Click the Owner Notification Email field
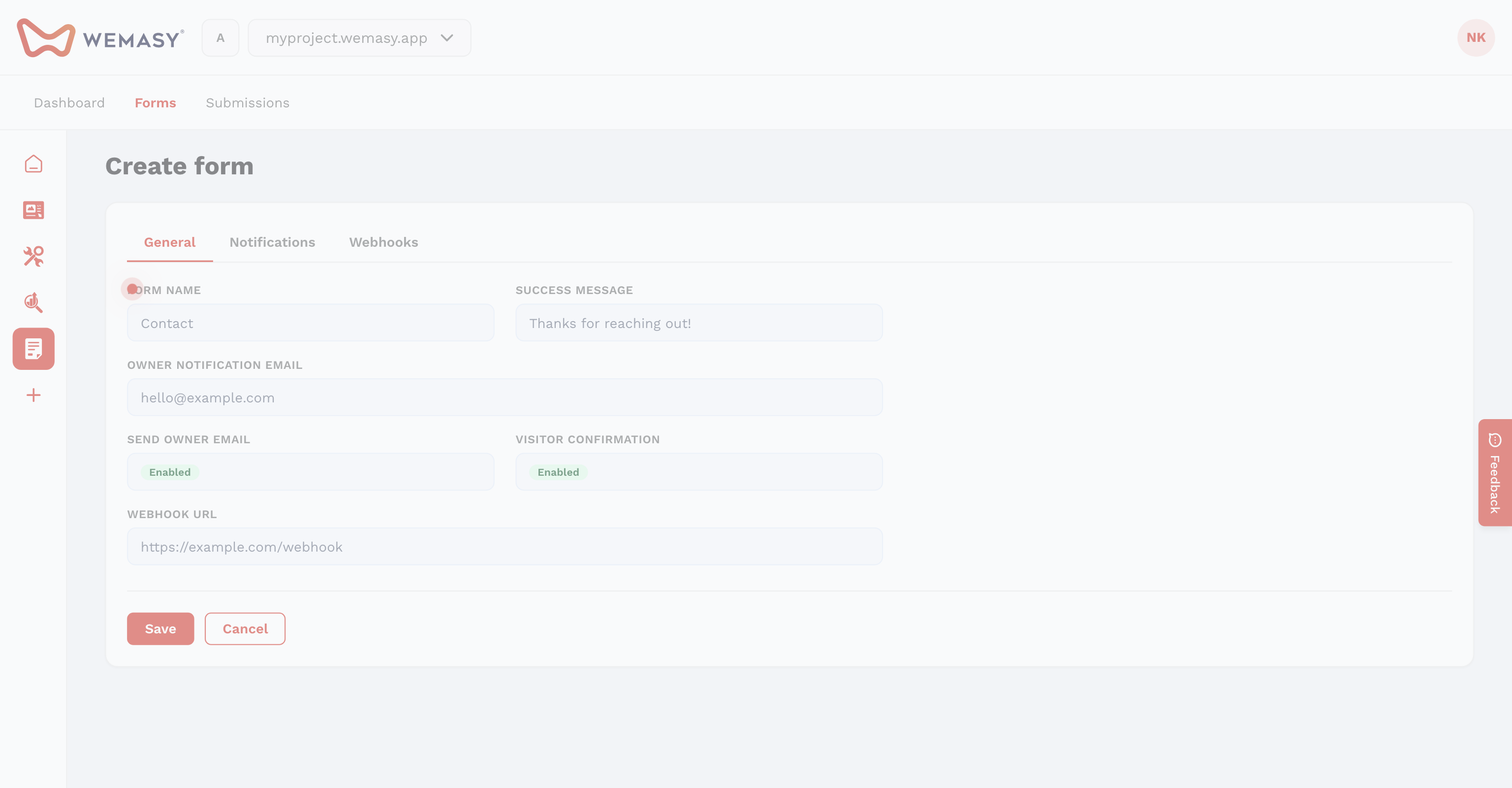Viewport: 1512px width, 788px height. (x=505, y=397)
